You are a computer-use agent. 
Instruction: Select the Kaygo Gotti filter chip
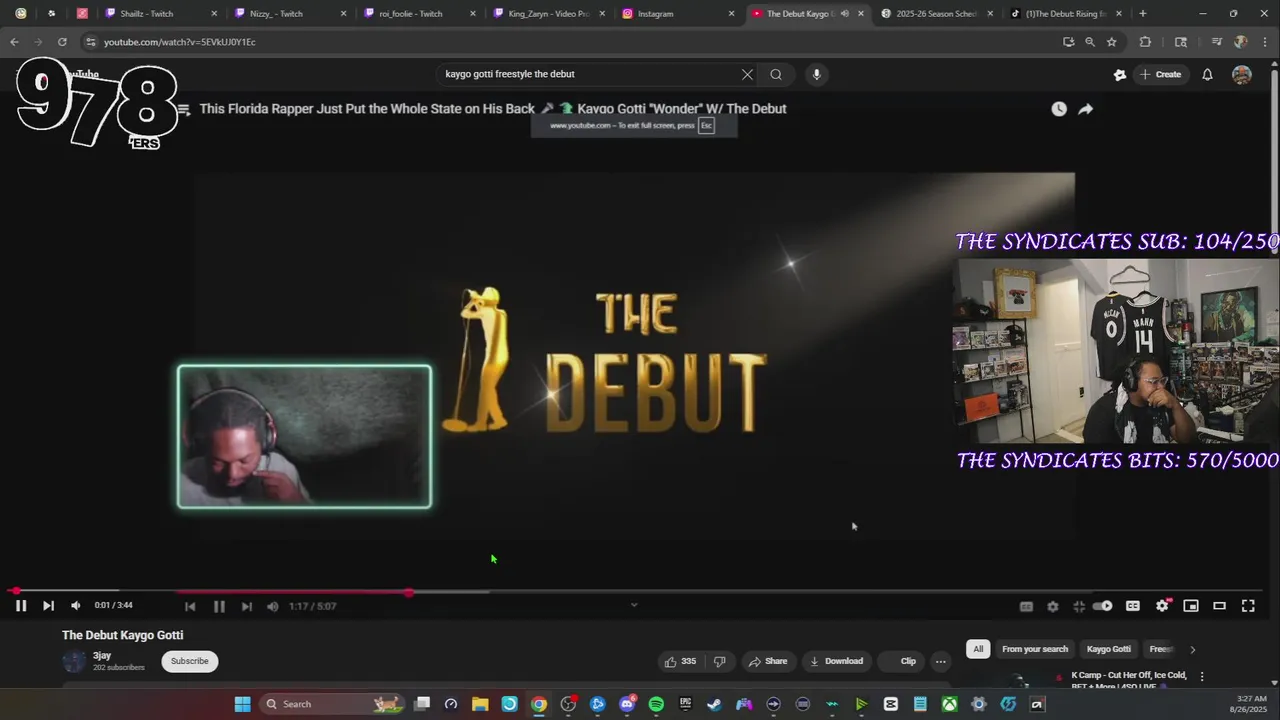tap(1108, 649)
